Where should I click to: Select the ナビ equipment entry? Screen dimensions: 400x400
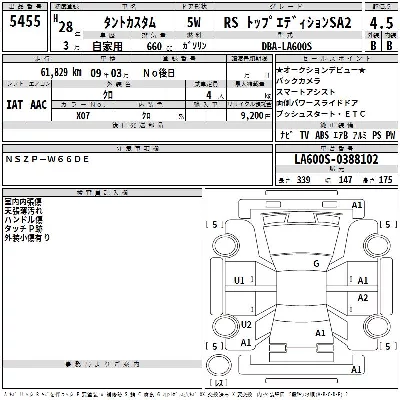point(286,135)
